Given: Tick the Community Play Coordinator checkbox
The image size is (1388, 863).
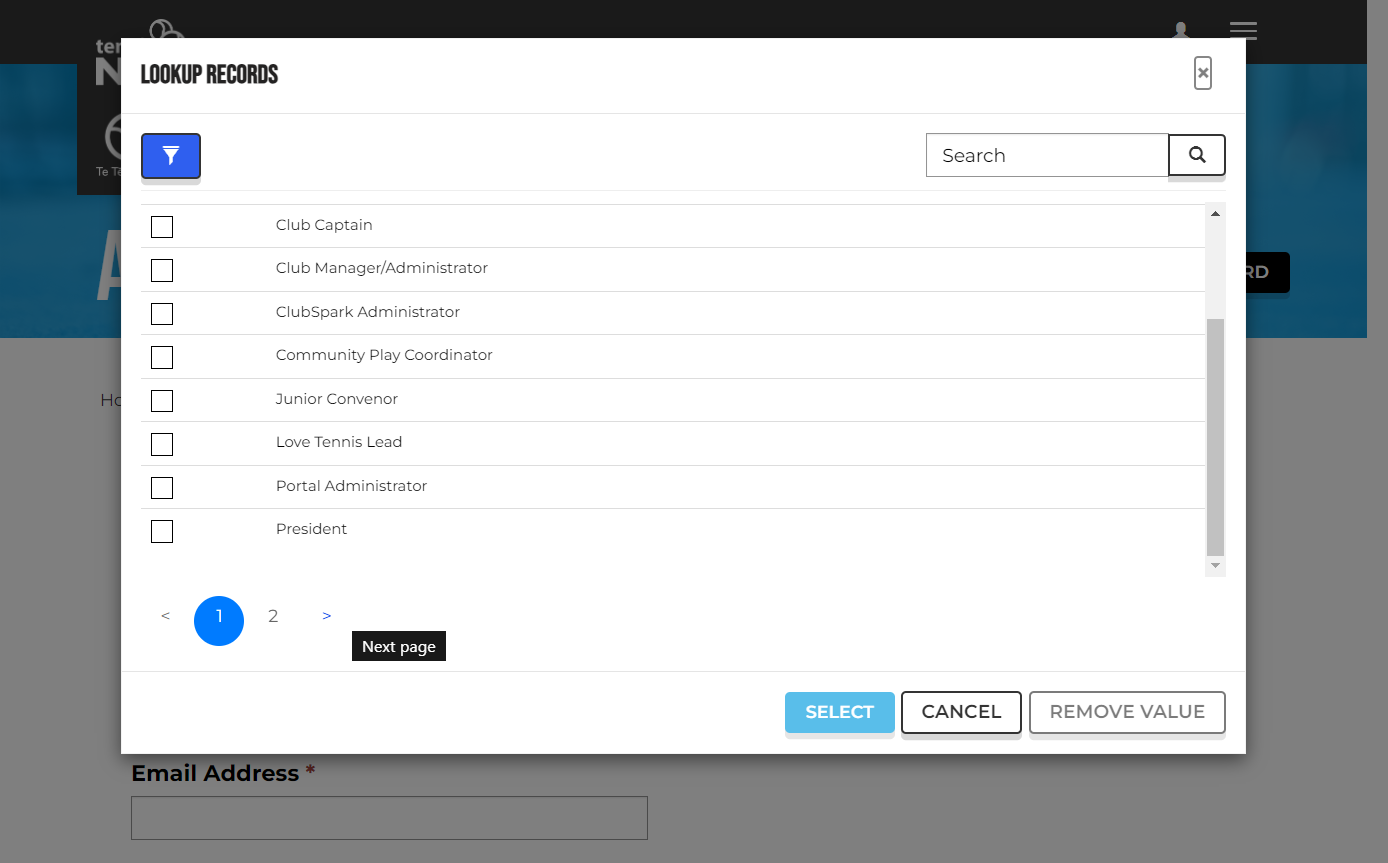Looking at the screenshot, I should [162, 357].
